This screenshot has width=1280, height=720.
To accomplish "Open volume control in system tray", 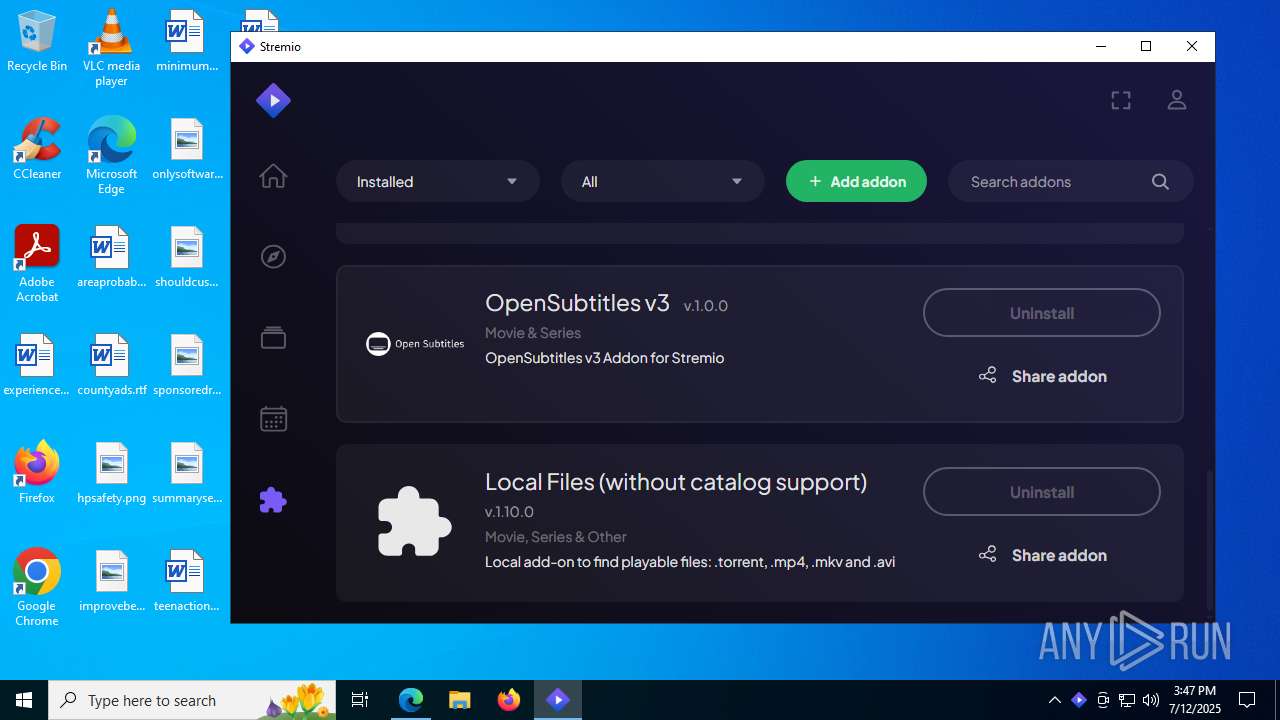I will point(1151,700).
